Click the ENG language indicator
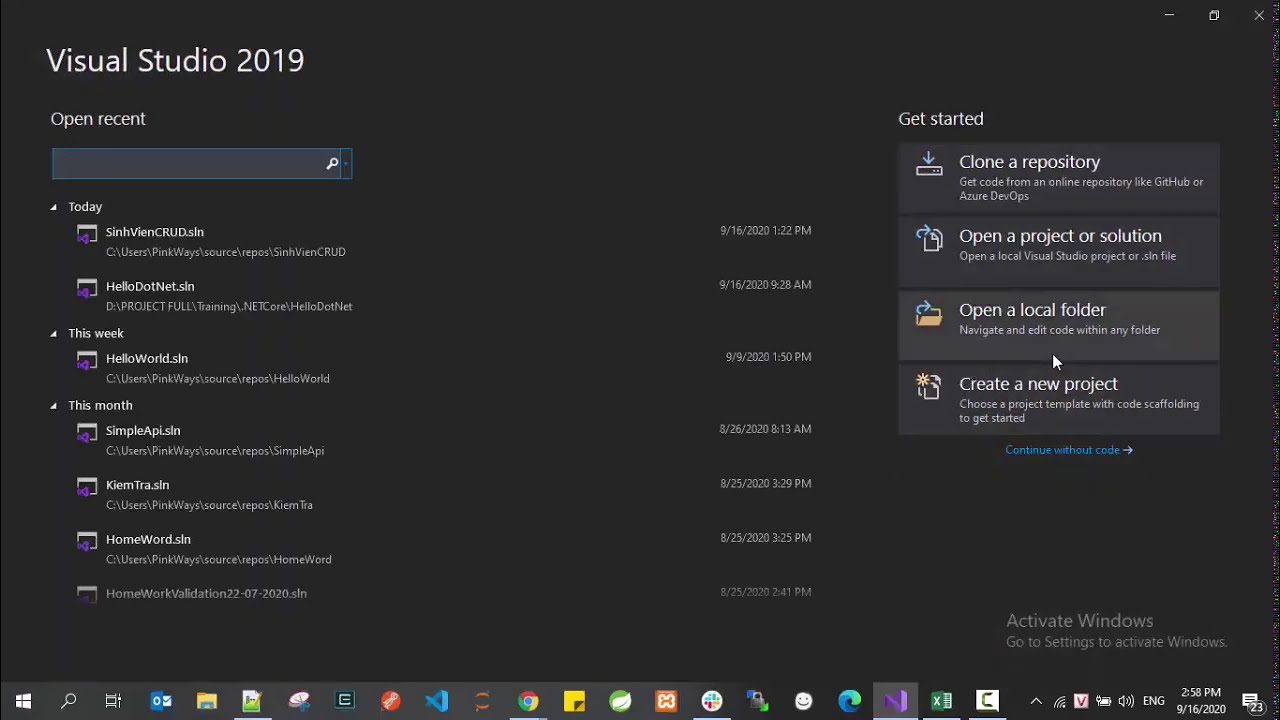 point(1153,701)
